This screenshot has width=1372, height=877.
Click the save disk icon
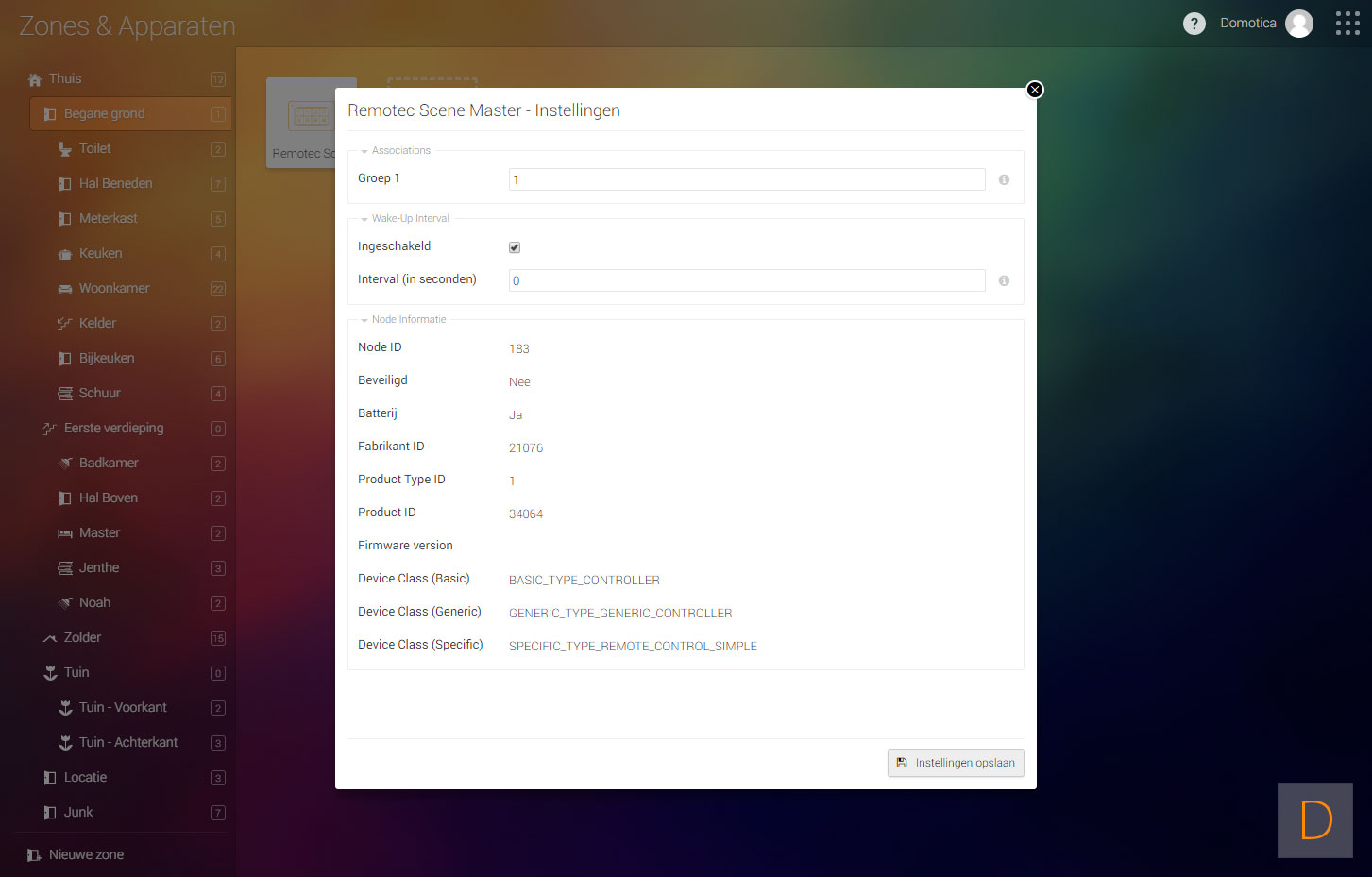tap(902, 763)
